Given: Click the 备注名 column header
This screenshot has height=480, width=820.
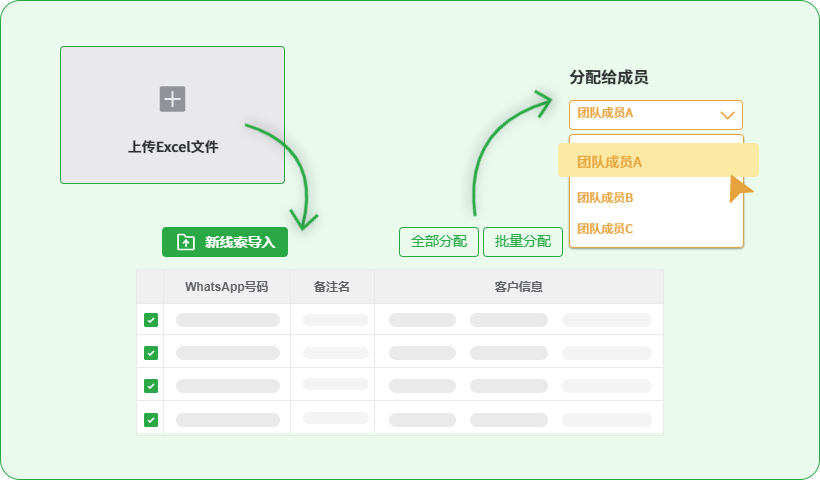Looking at the screenshot, I should [332, 287].
